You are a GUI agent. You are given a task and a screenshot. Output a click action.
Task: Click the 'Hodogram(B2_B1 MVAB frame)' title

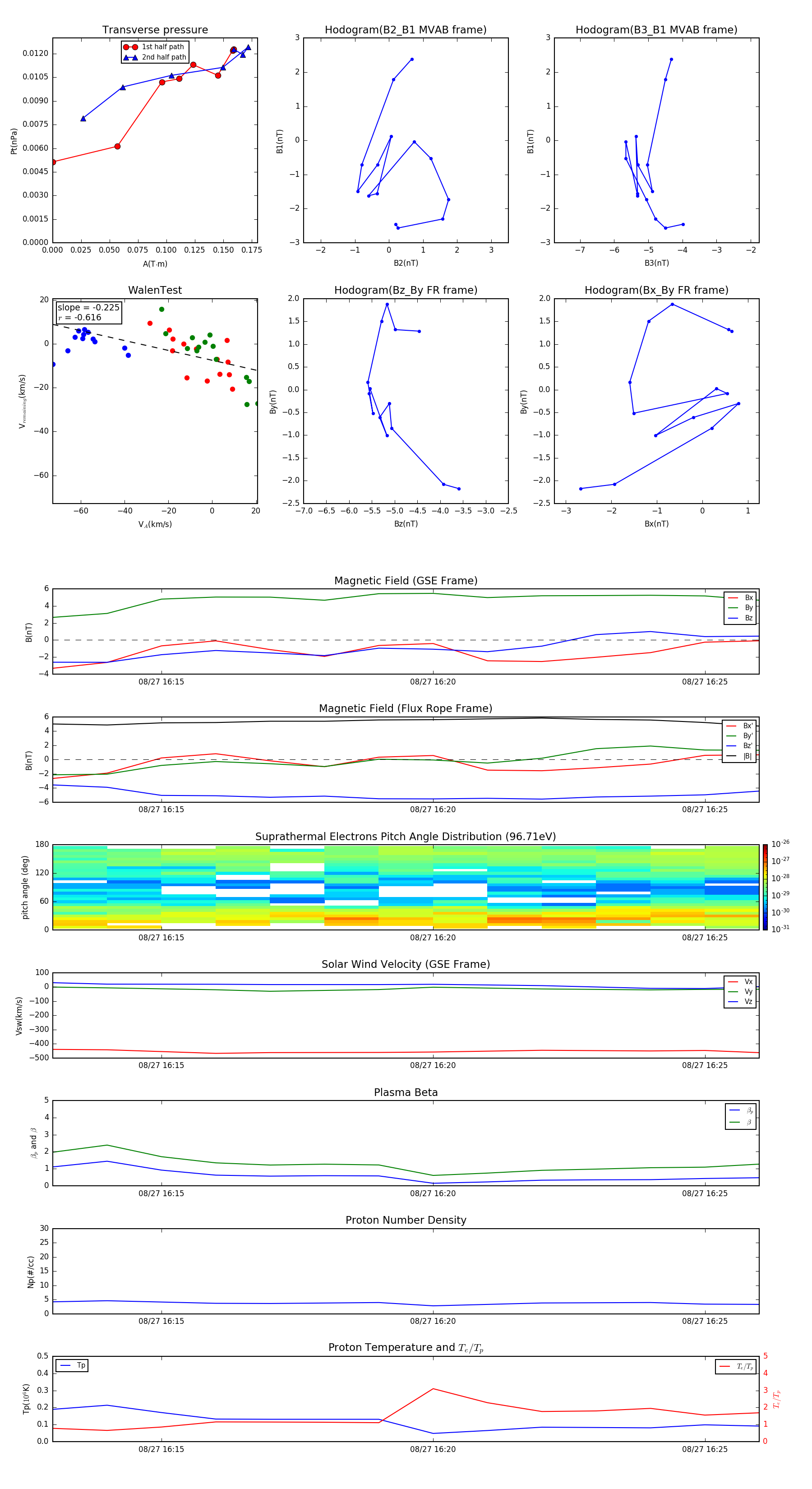tap(406, 29)
